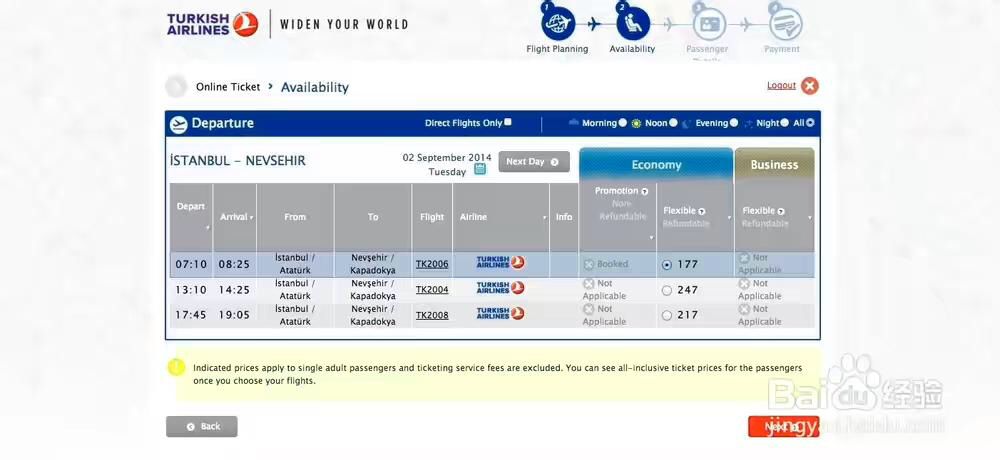Switch to the Economy fare tab
This screenshot has width=1000, height=460.
[656, 165]
